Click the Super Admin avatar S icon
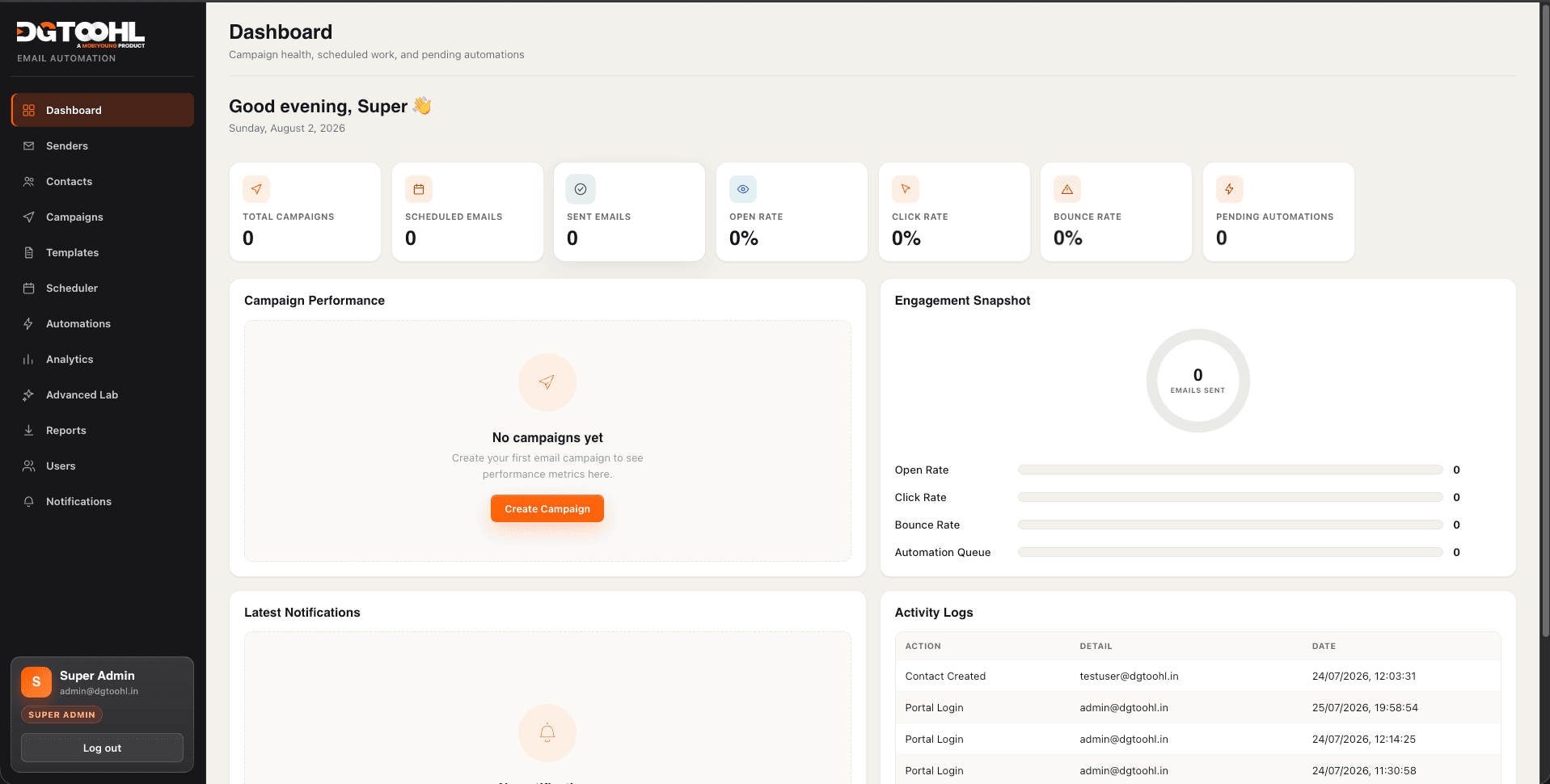Image resolution: width=1550 pixels, height=784 pixels. (36, 682)
